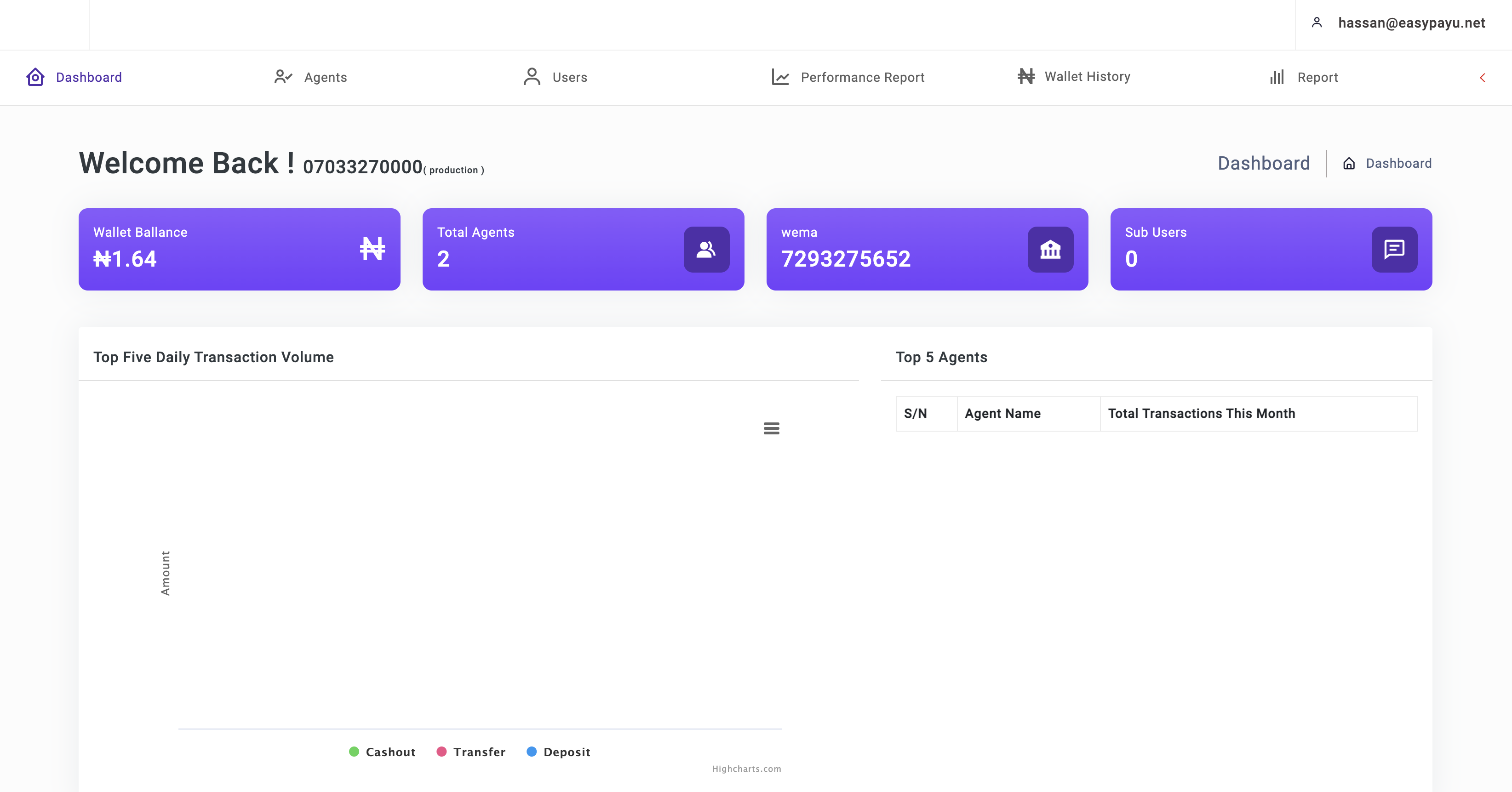The height and width of the screenshot is (792, 1512).
Task: Click the Agents icon with checkmark
Action: tap(283, 77)
